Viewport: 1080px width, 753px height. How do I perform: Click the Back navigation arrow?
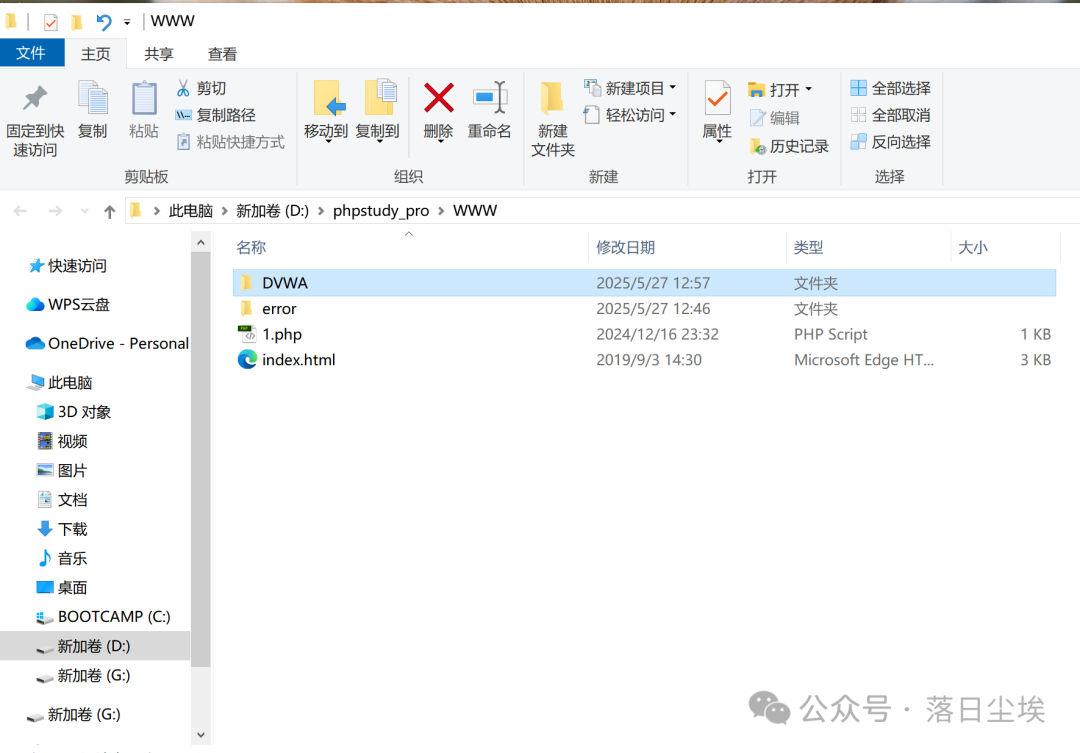[21, 211]
